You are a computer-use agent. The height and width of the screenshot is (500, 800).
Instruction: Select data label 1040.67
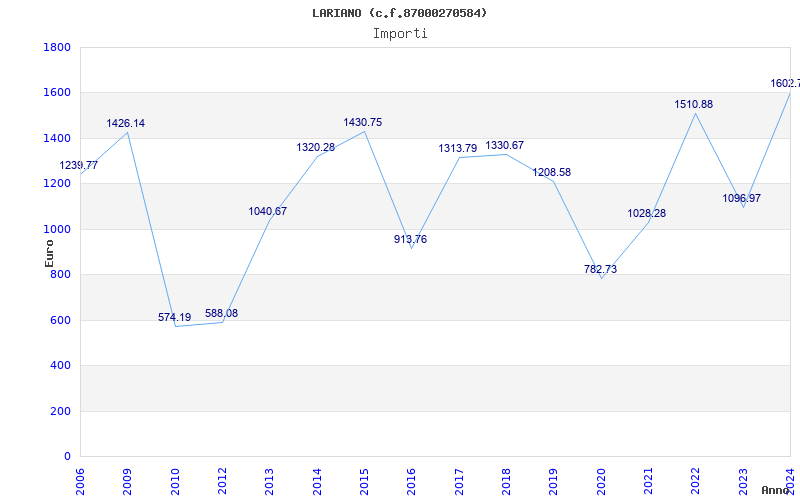268,211
